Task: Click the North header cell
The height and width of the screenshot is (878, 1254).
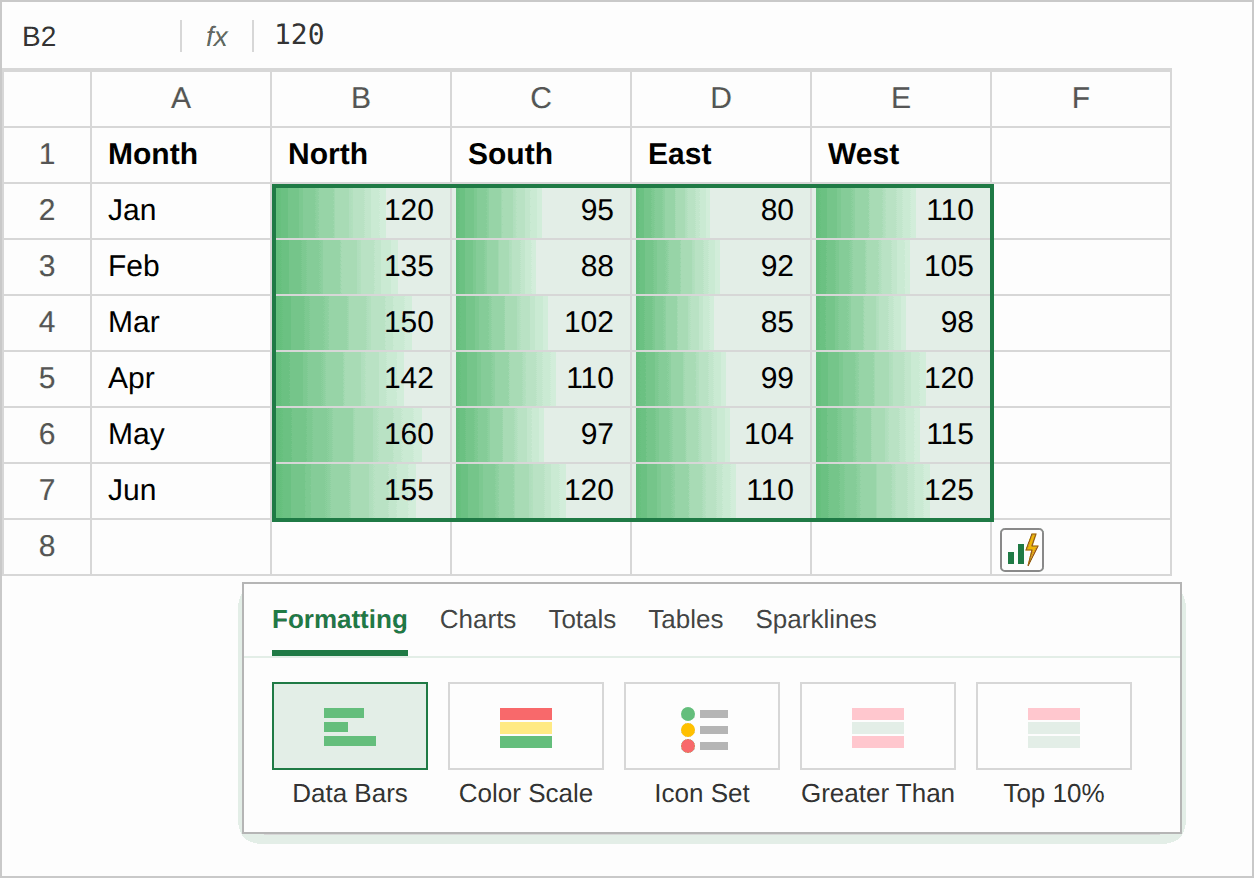Action: [x=361, y=154]
